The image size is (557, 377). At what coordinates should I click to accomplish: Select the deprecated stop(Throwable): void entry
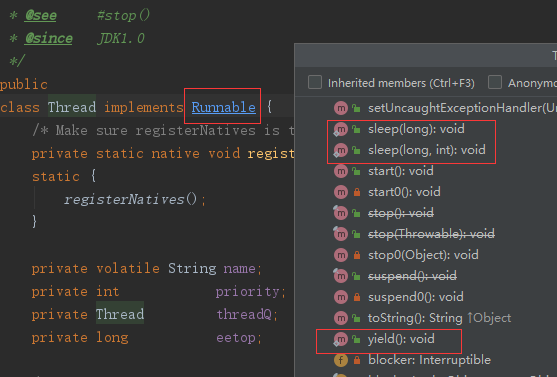(x=431, y=234)
